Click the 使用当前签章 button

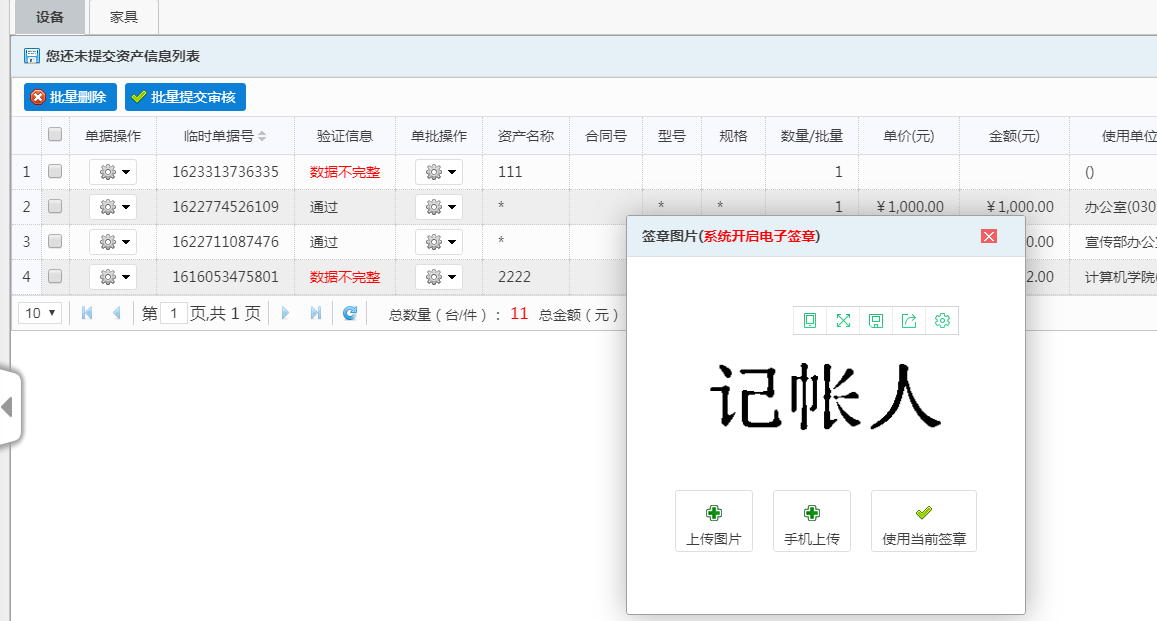pyautogui.click(x=924, y=521)
